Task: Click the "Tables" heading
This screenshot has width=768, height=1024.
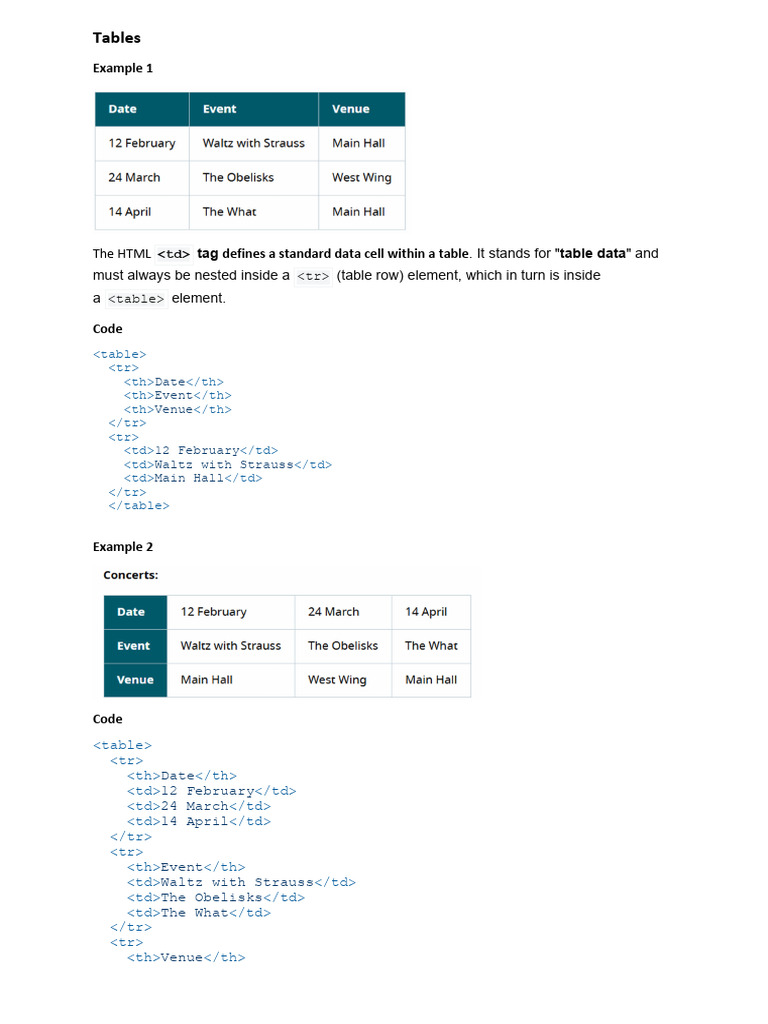Action: (116, 38)
